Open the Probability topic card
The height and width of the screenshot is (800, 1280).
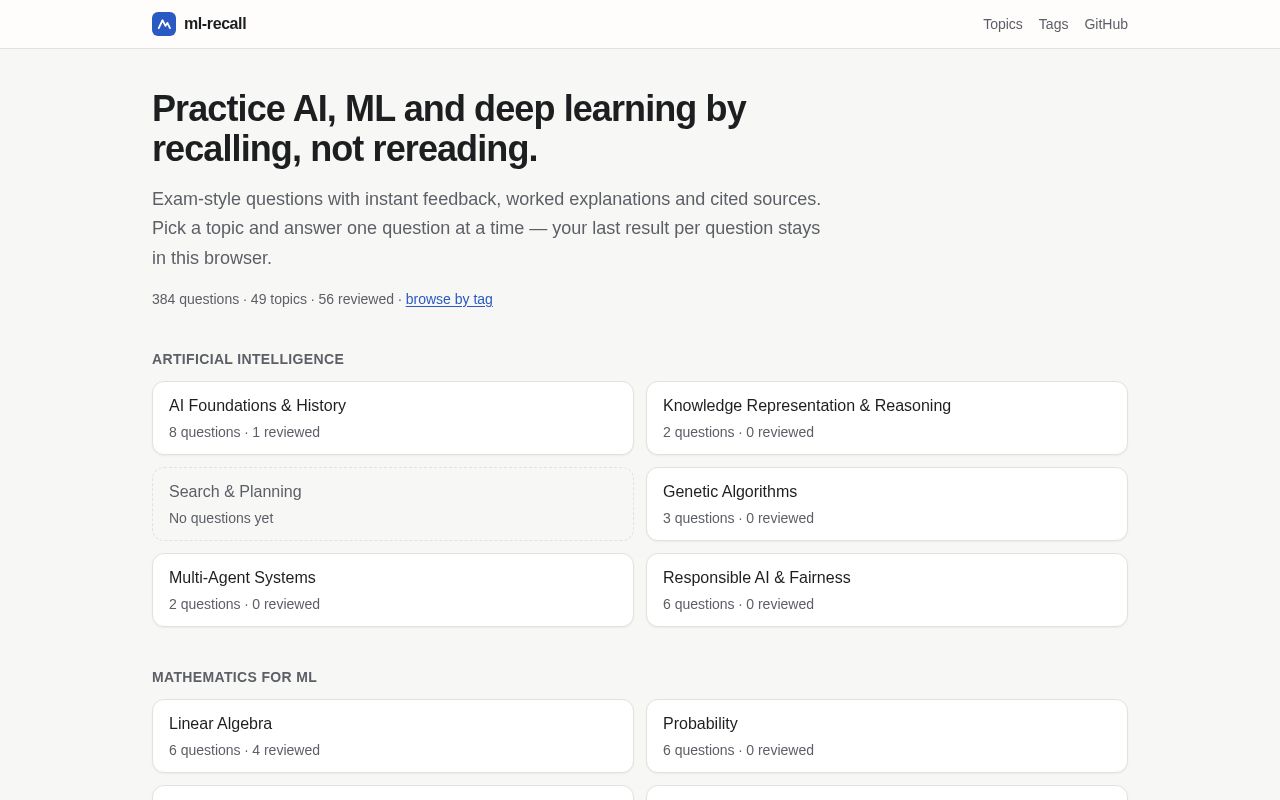click(x=887, y=736)
